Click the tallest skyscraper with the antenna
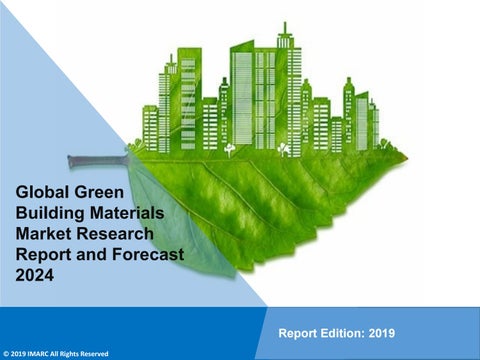The height and width of the screenshot is (360, 480). coord(289,90)
